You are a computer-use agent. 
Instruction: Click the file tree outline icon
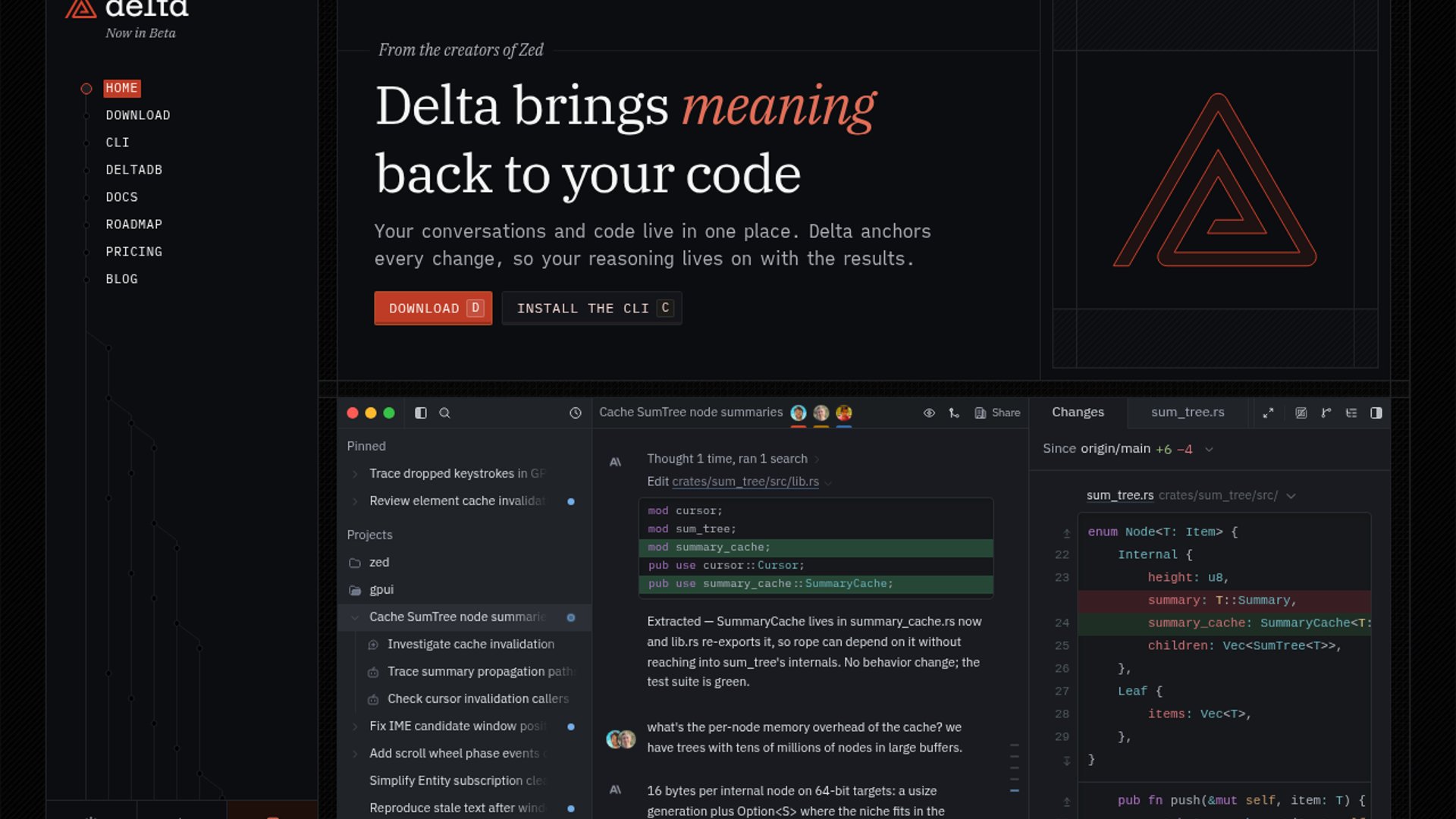pos(1351,413)
